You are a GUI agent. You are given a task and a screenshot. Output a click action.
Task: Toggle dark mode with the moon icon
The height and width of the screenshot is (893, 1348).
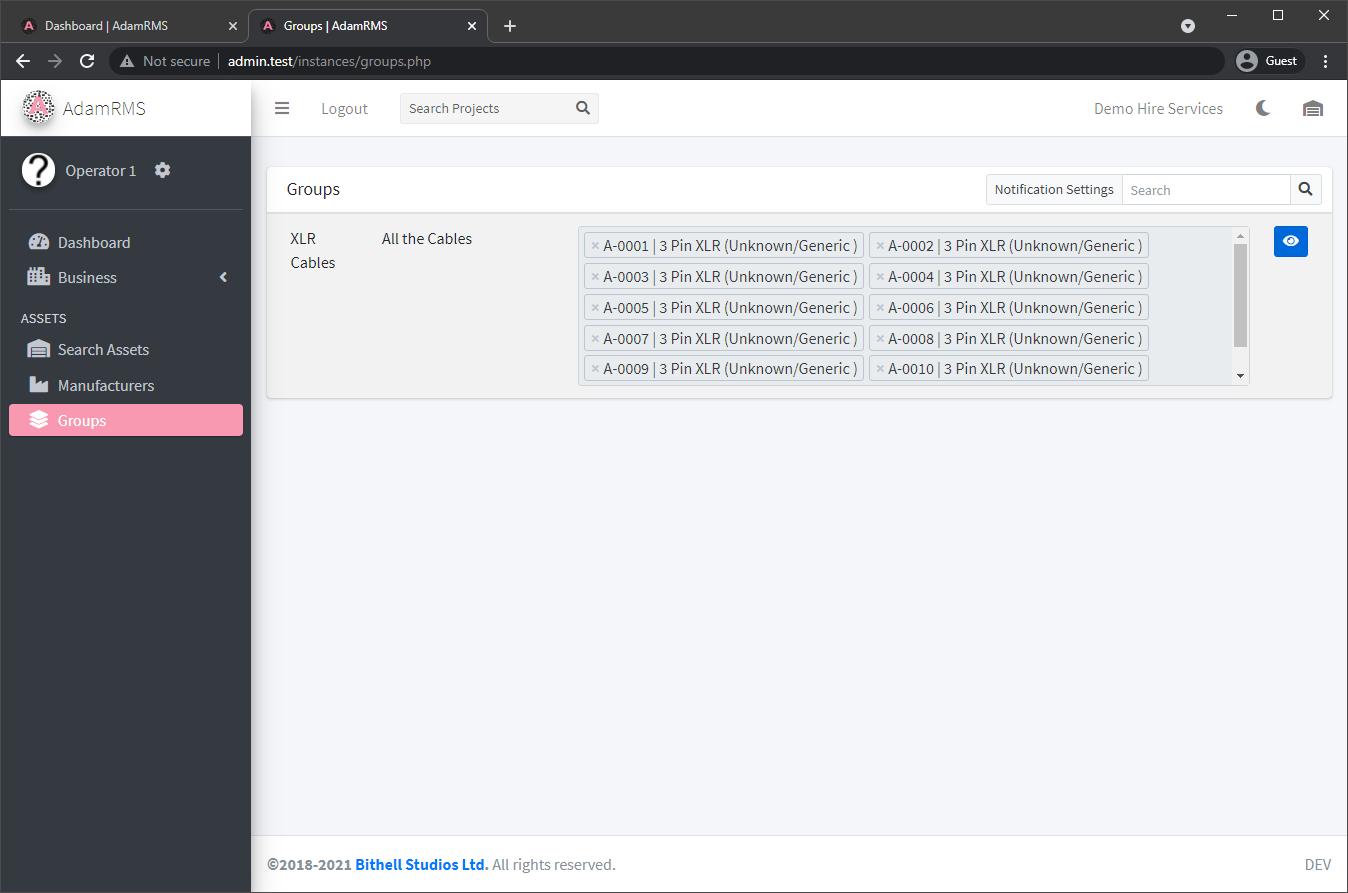tap(1263, 109)
